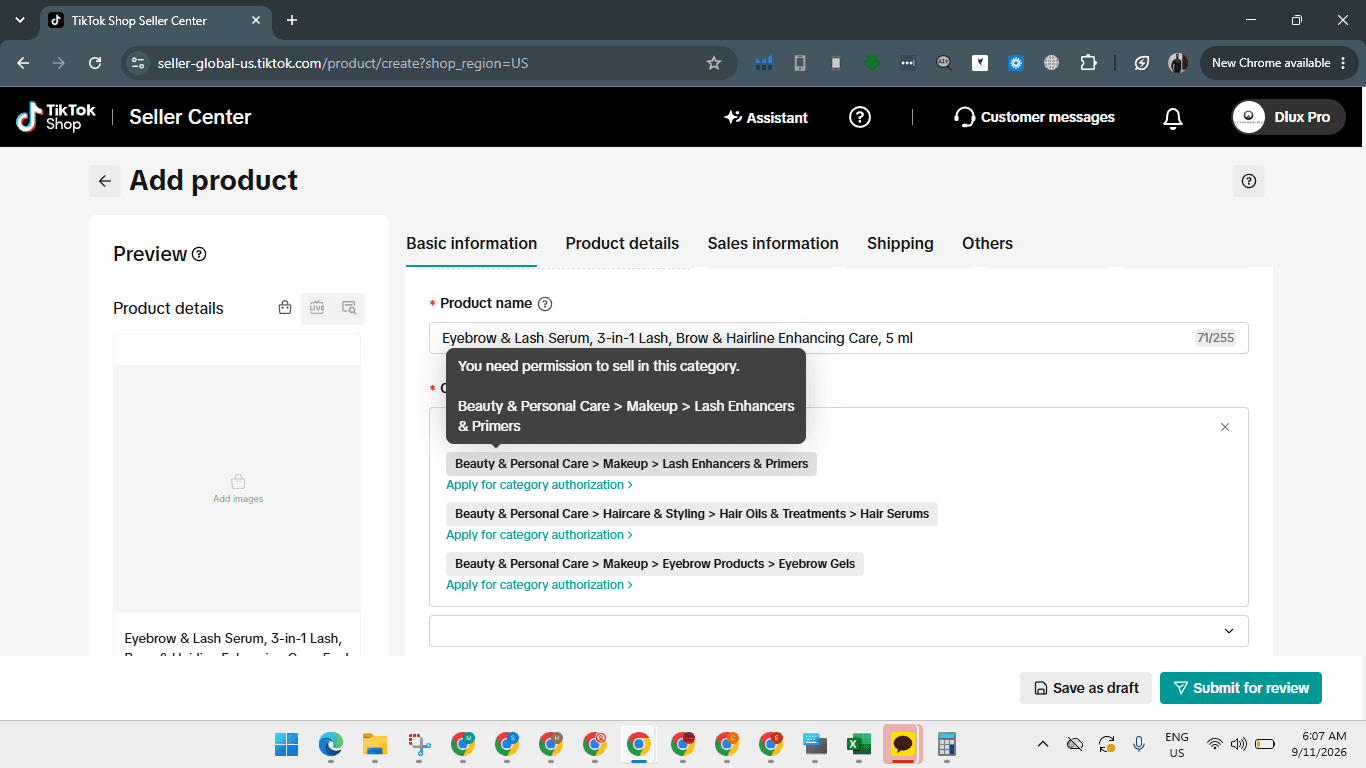Select the Eyebrow Gels category suggestion
Viewport: 1366px width, 768px height.
tap(655, 564)
